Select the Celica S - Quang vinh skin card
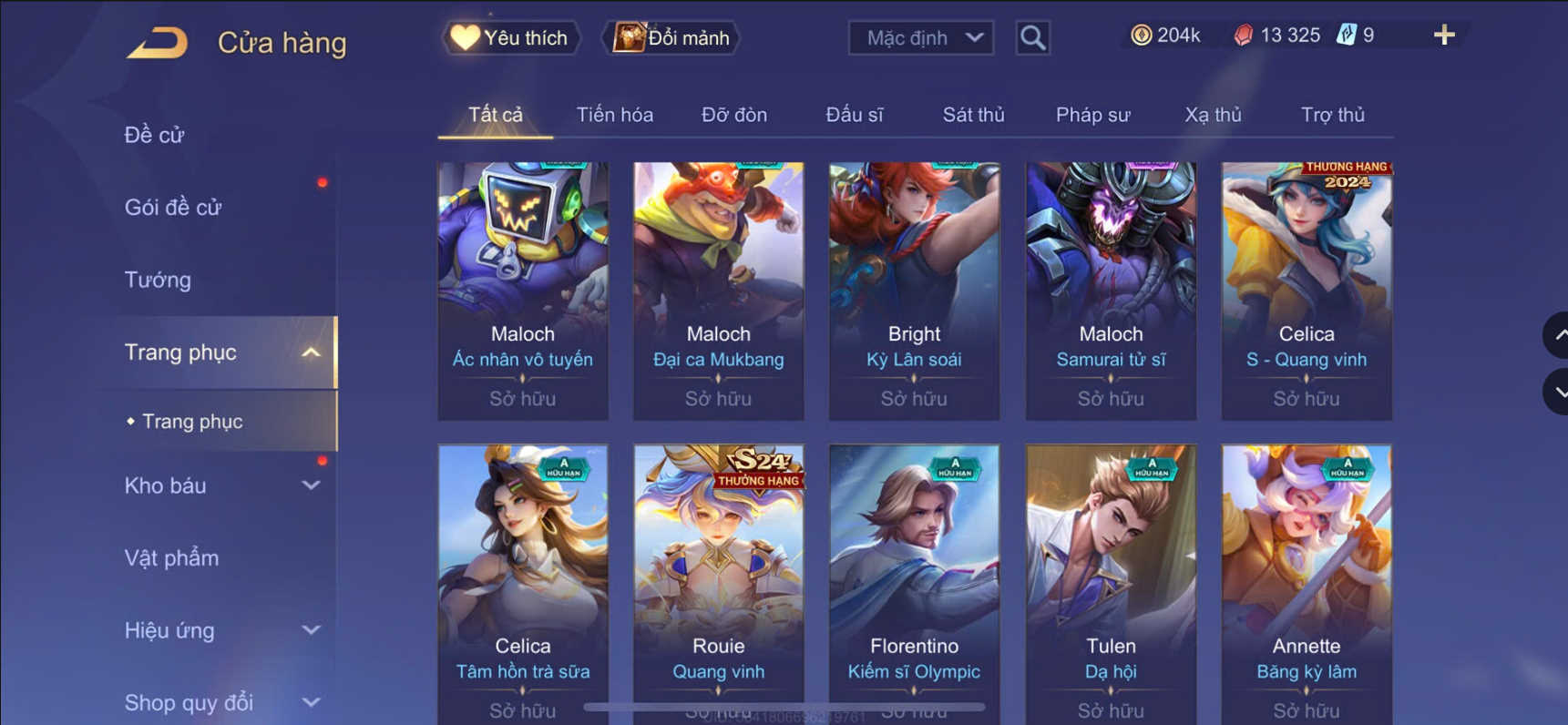Image resolution: width=1568 pixels, height=725 pixels. (1307, 291)
